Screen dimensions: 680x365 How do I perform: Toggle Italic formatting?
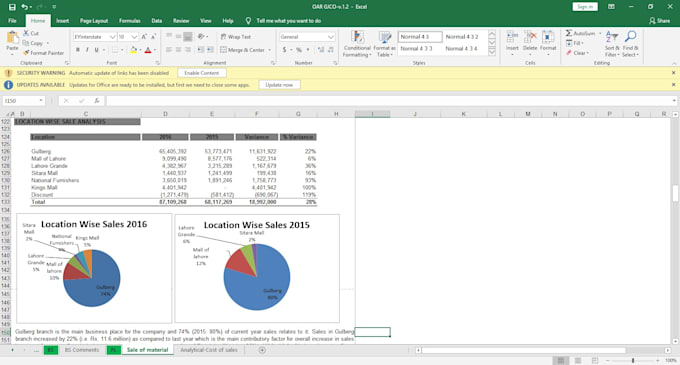pyautogui.click(x=87, y=50)
